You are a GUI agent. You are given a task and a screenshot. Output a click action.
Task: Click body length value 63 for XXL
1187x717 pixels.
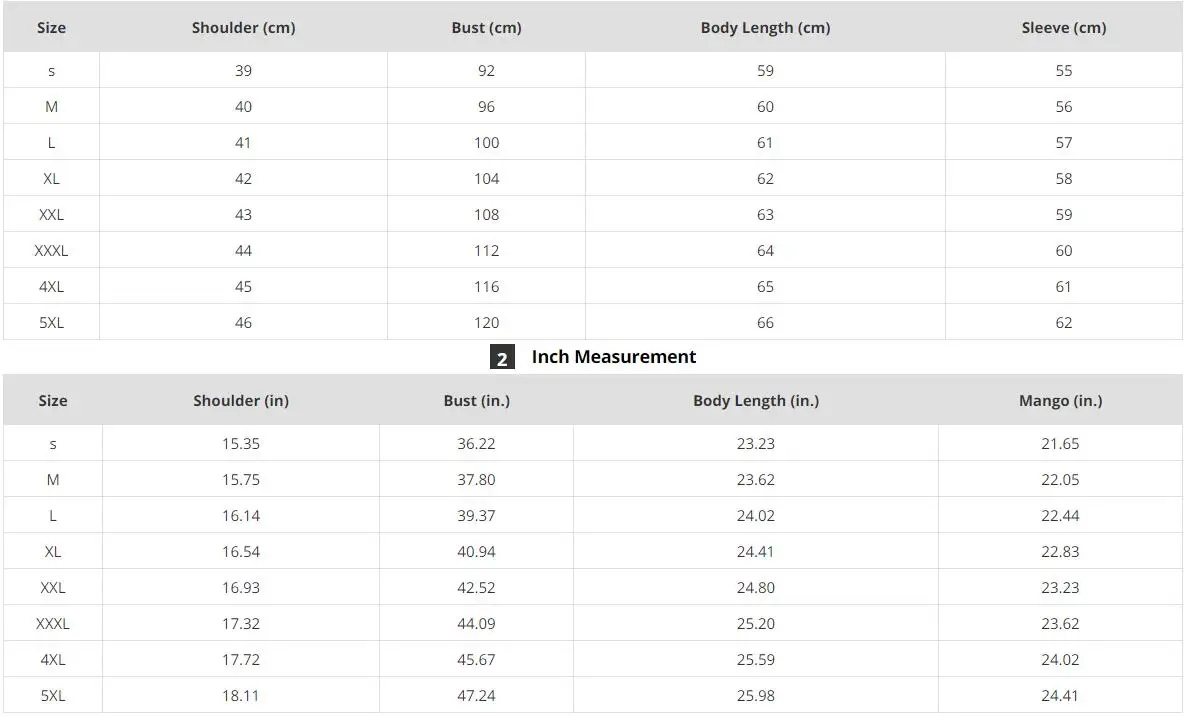[765, 214]
